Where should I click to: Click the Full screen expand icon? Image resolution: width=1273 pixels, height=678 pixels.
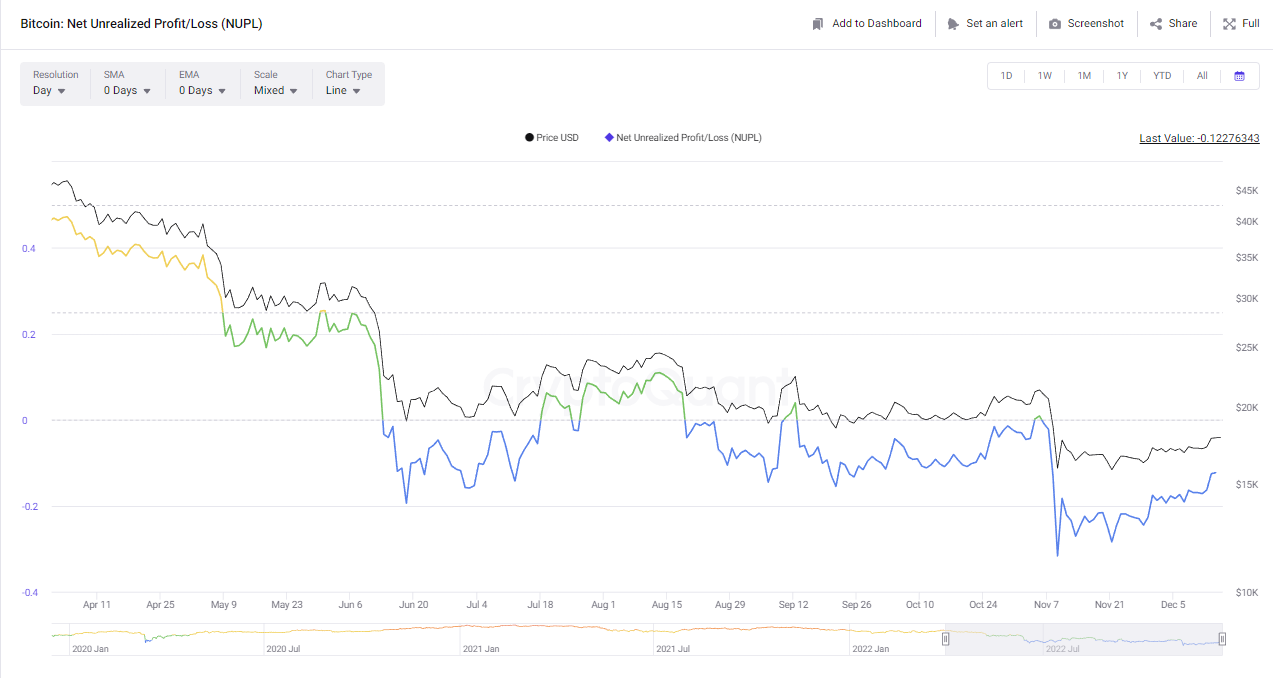pyautogui.click(x=1229, y=23)
